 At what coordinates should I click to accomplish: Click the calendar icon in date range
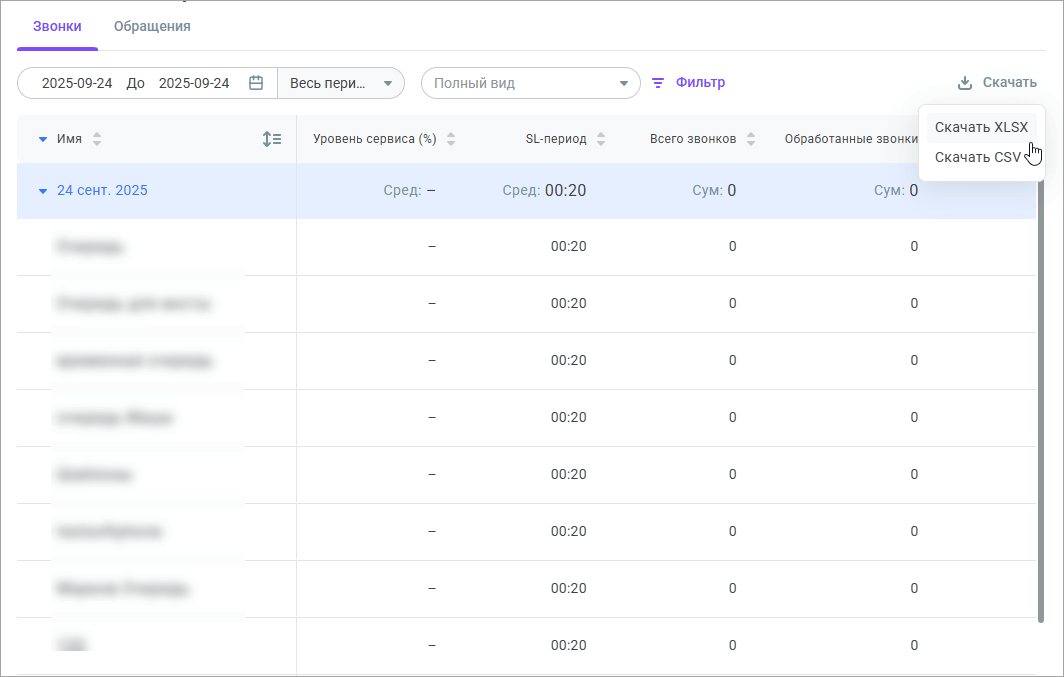coord(256,83)
